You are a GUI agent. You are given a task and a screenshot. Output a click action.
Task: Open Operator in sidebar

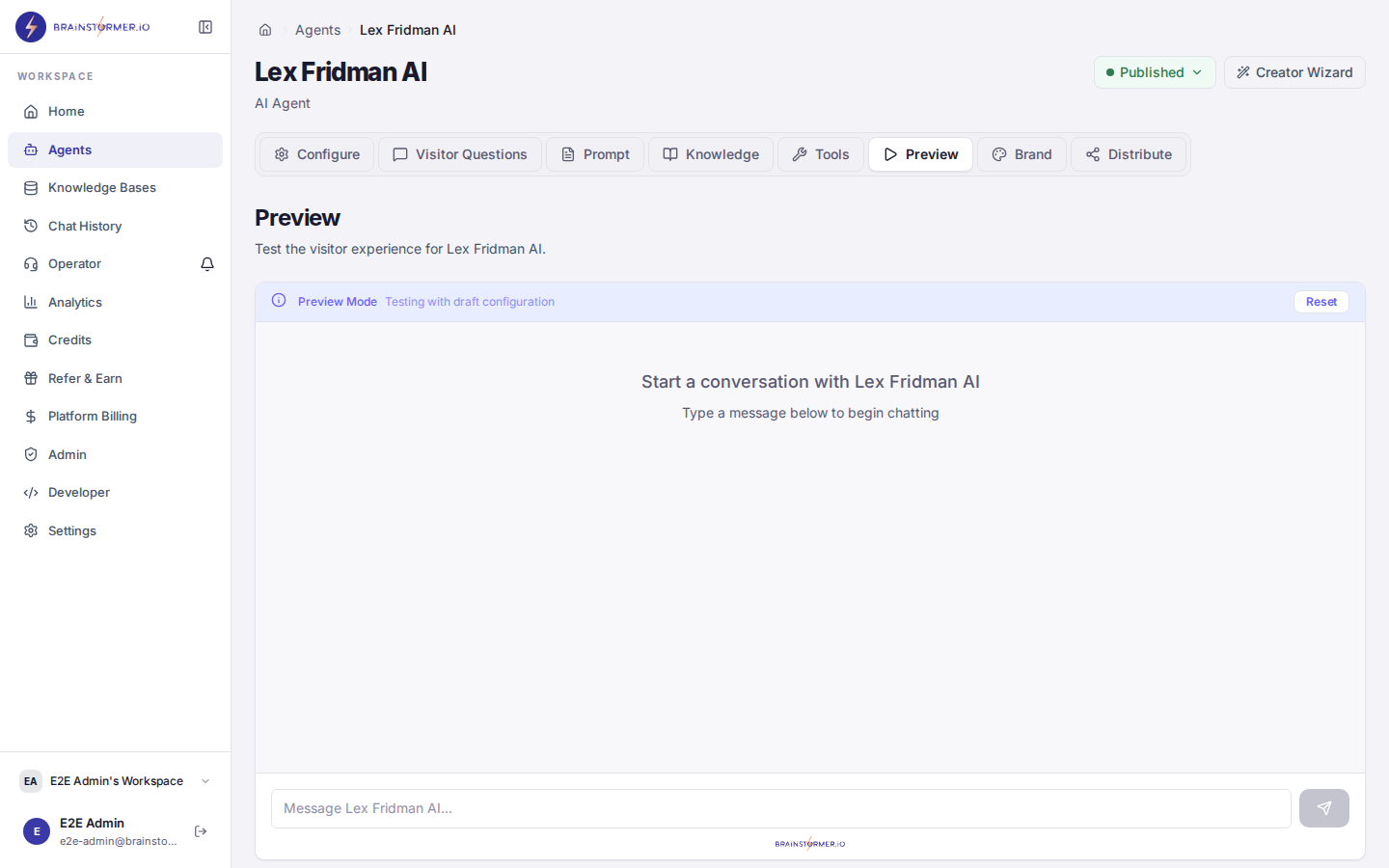[x=100, y=264]
